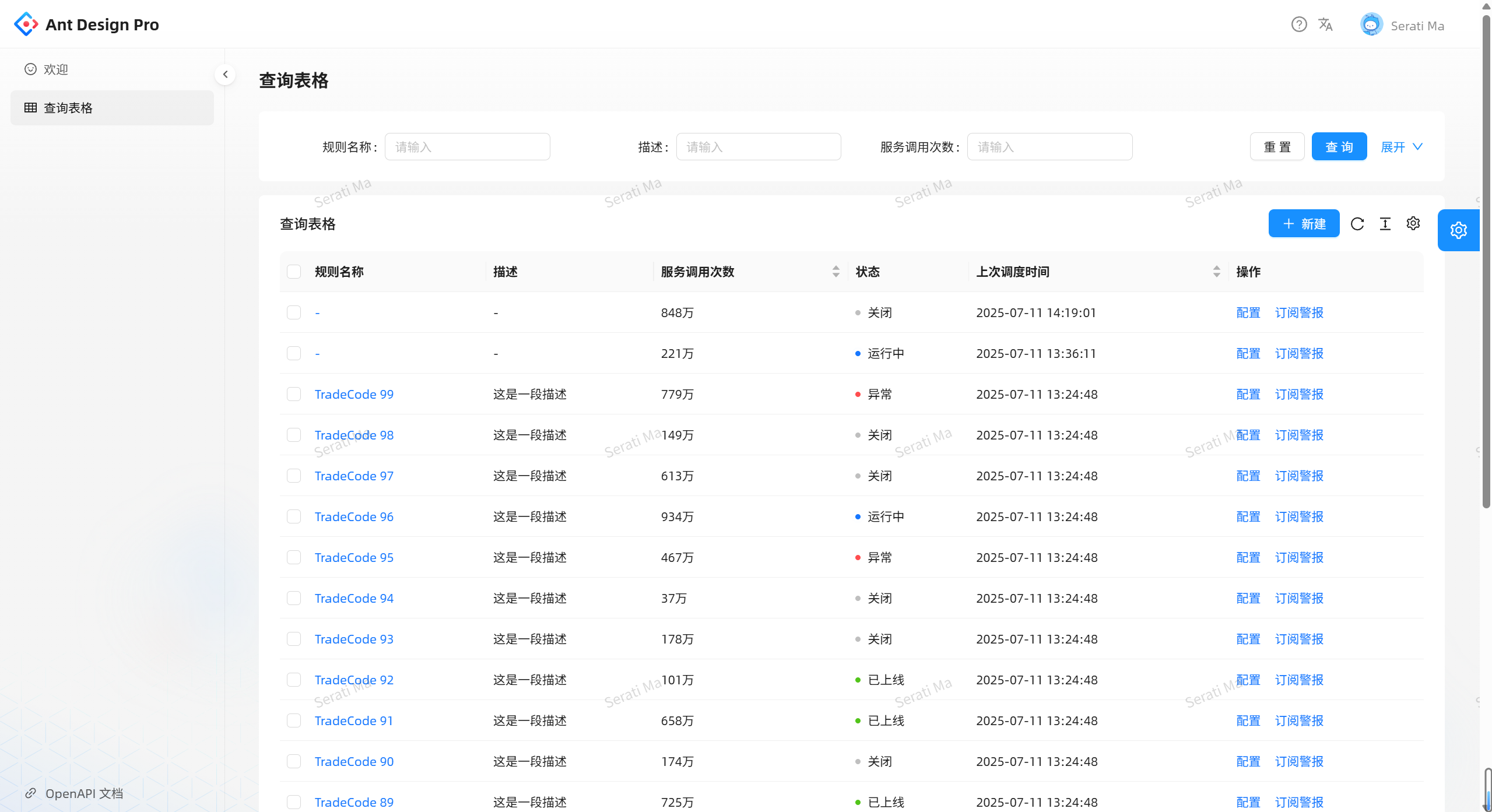Viewport: 1492px width, 812px height.
Task: Check the checkbox for TradeCode 99
Action: click(294, 394)
